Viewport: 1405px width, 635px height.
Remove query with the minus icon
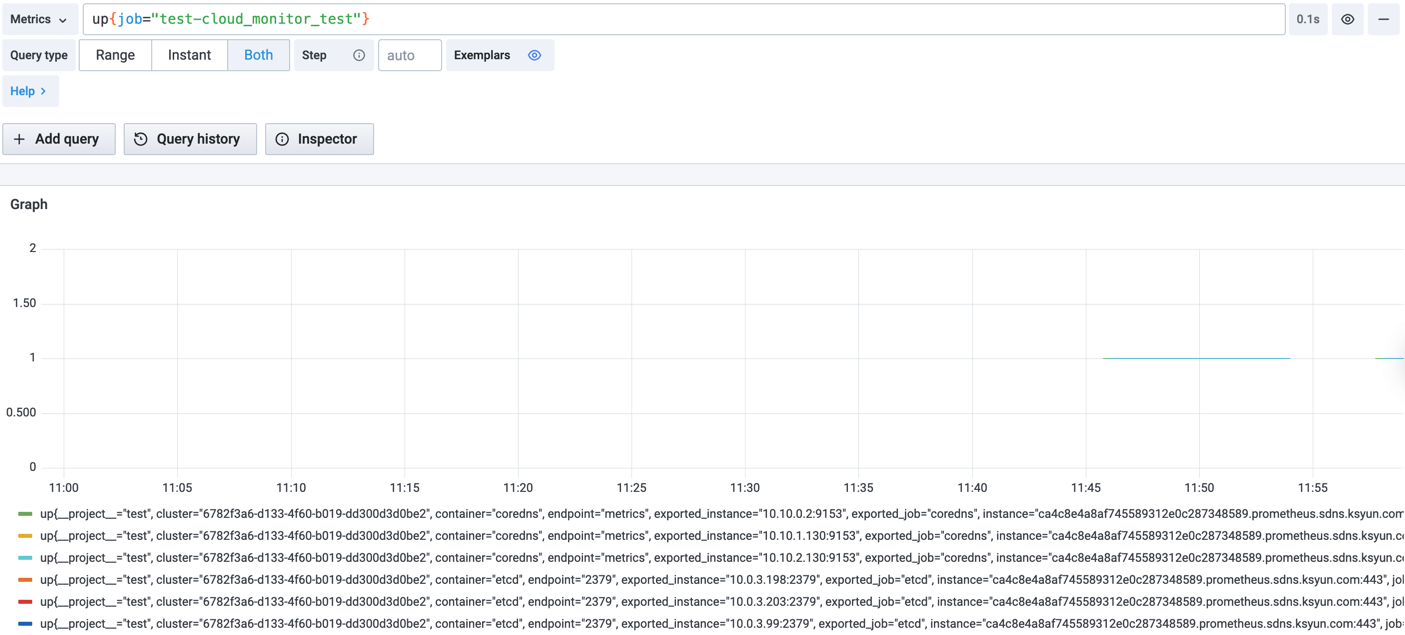tap(1383, 19)
